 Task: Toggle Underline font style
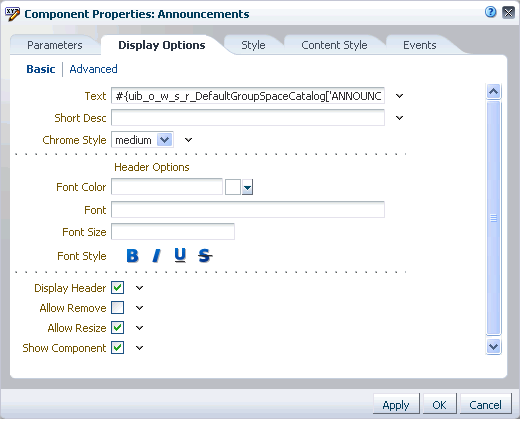[x=180, y=256]
